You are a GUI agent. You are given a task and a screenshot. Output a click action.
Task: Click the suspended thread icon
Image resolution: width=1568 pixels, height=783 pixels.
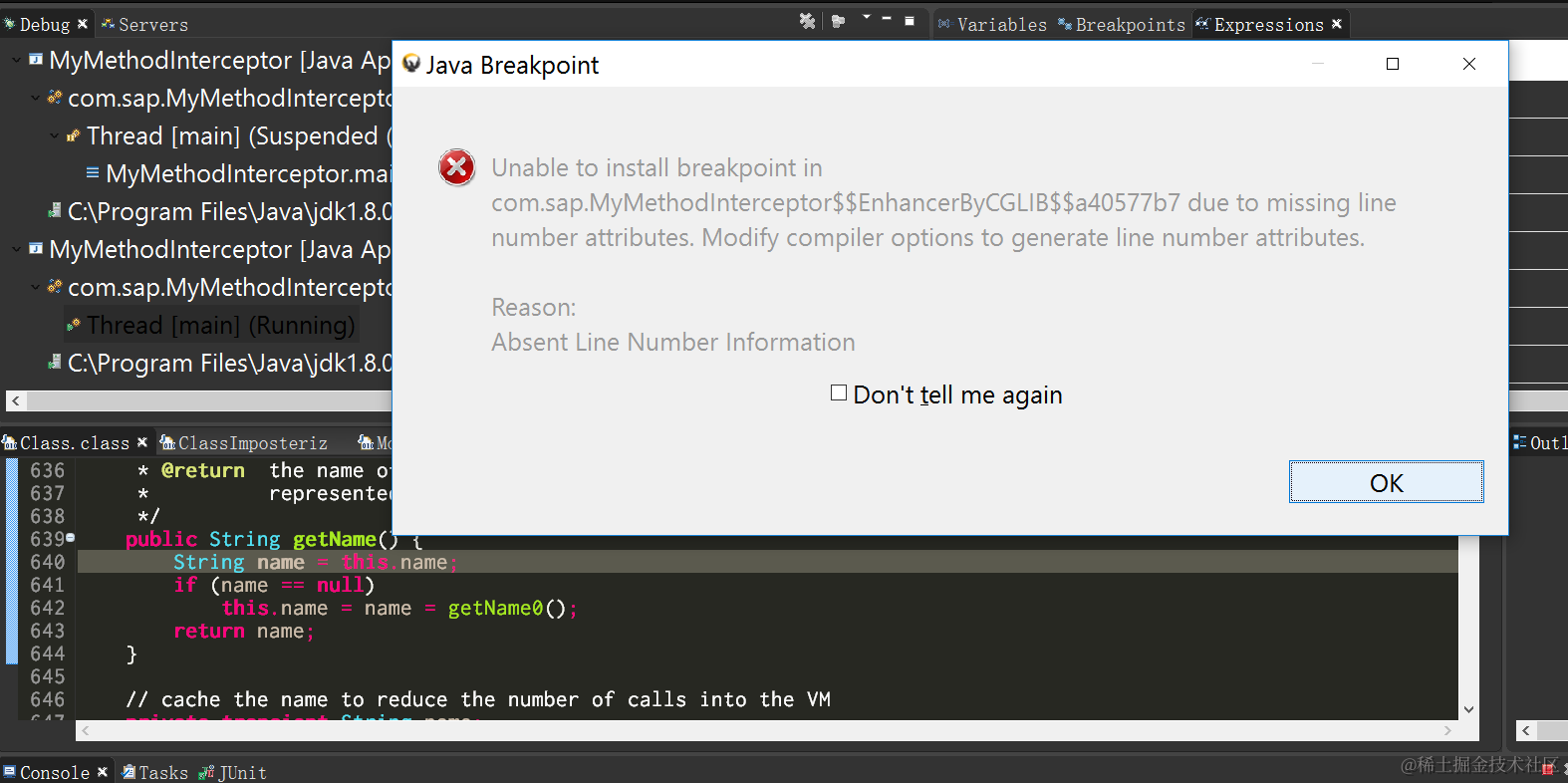(x=74, y=135)
